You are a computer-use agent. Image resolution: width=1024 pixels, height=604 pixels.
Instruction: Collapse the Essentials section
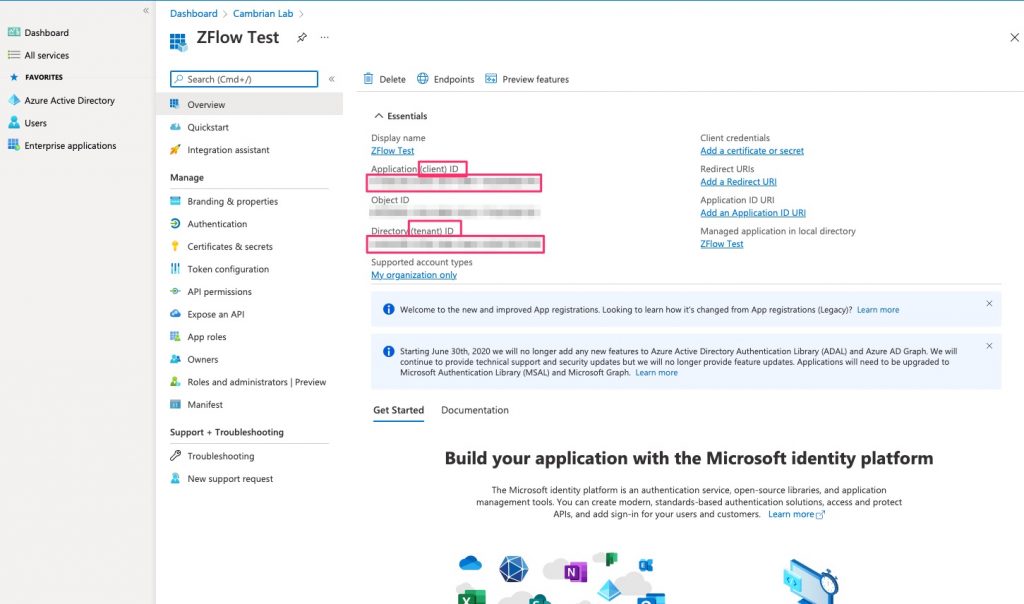click(378, 116)
